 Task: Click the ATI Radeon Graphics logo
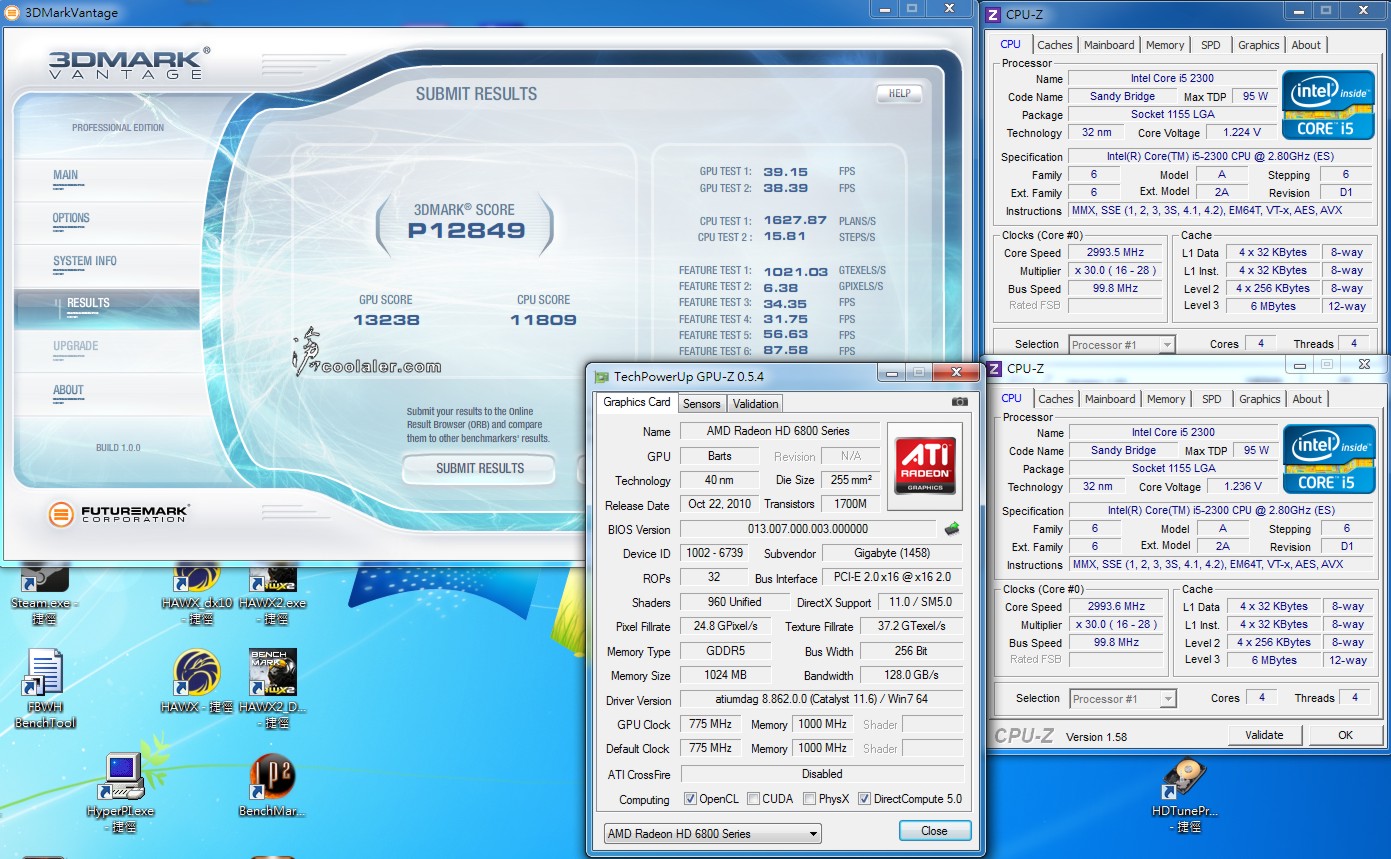point(924,465)
